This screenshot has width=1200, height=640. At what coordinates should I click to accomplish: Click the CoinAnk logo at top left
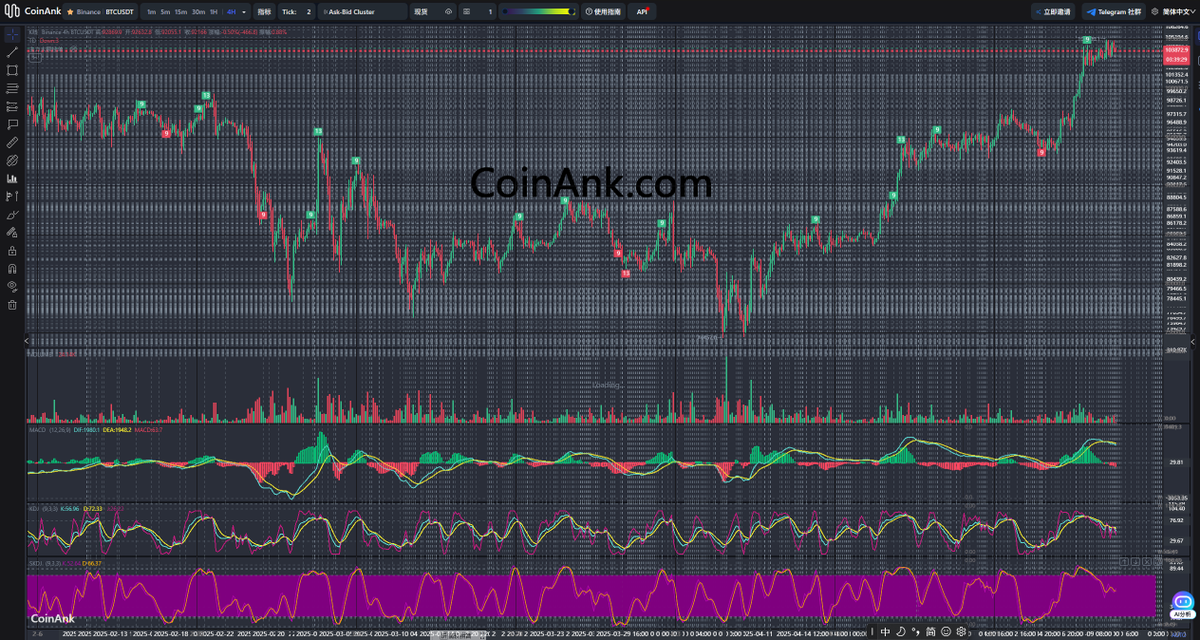[x=33, y=11]
